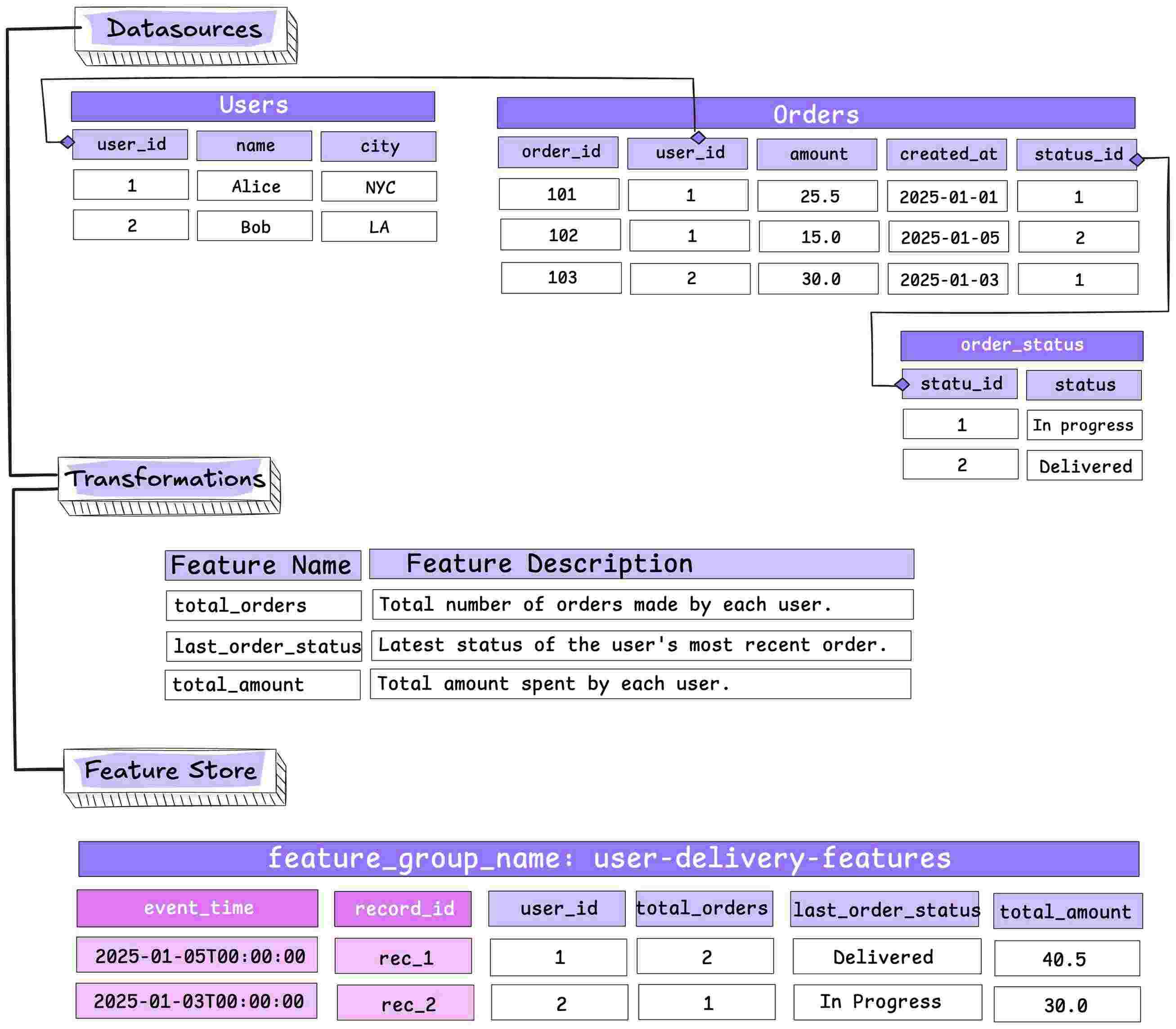The width and height of the screenshot is (1176, 1029).
Task: Select the Transformations section label
Action: [166, 479]
